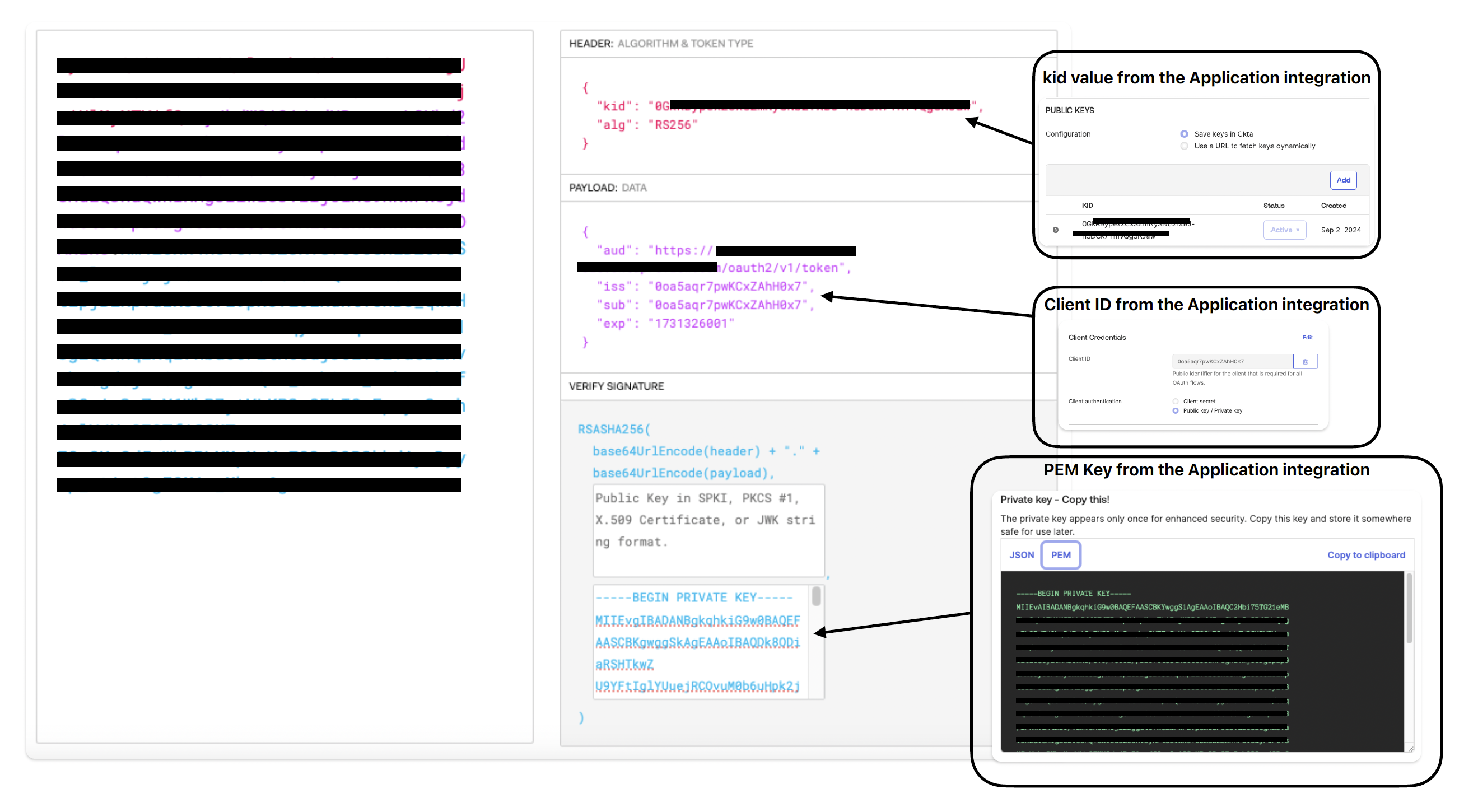
Task: Switch to the PEM tab in private key dialog
Action: tap(1061, 554)
